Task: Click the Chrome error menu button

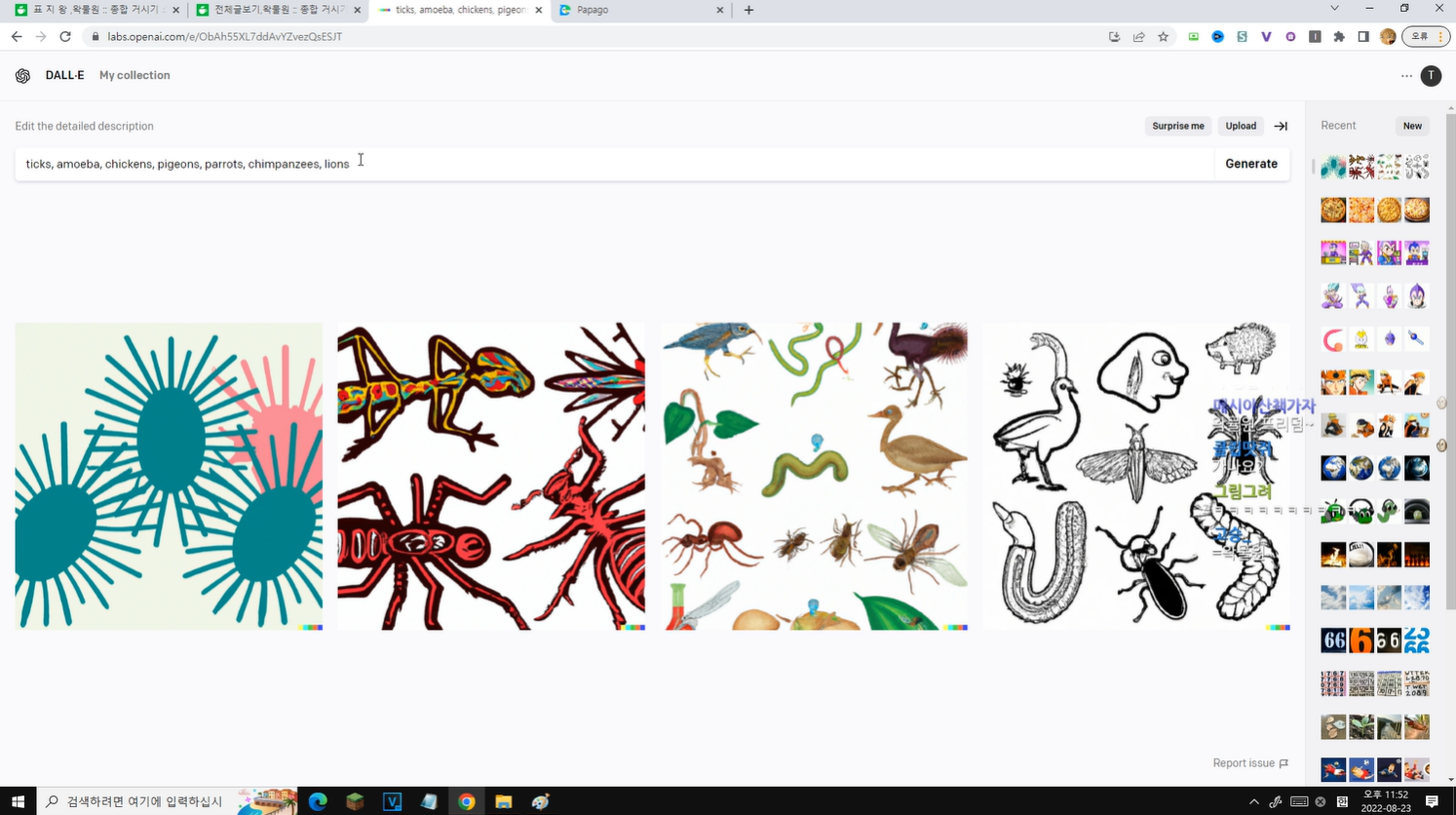Action: point(1425,37)
